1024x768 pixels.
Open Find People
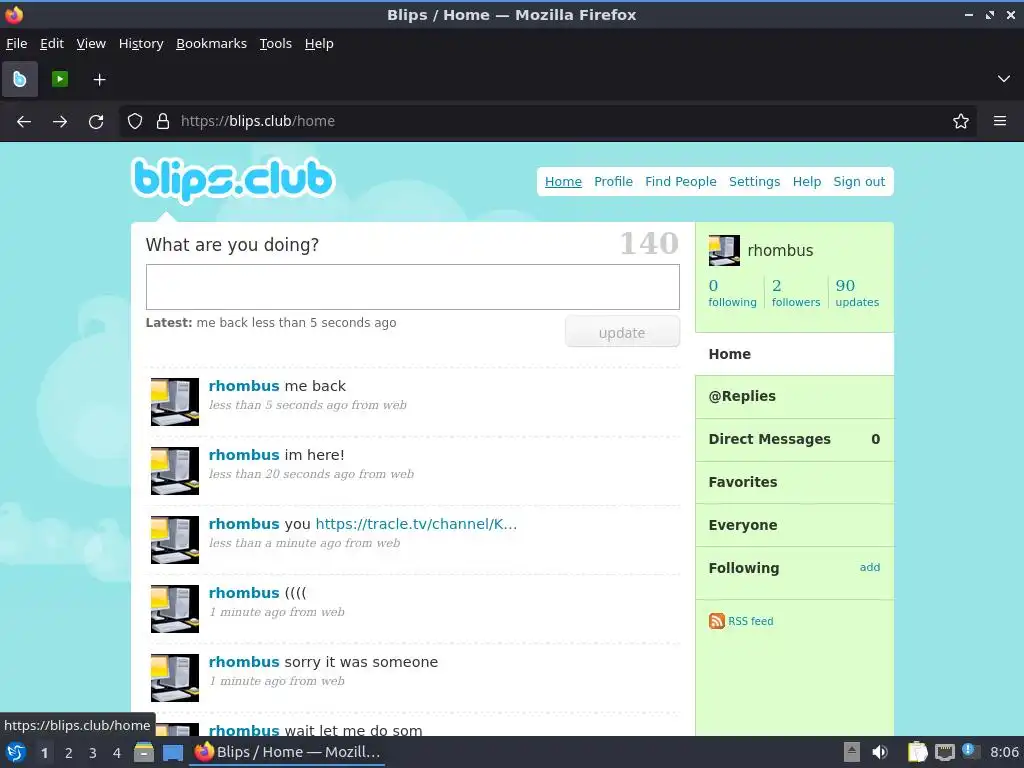[680, 182]
